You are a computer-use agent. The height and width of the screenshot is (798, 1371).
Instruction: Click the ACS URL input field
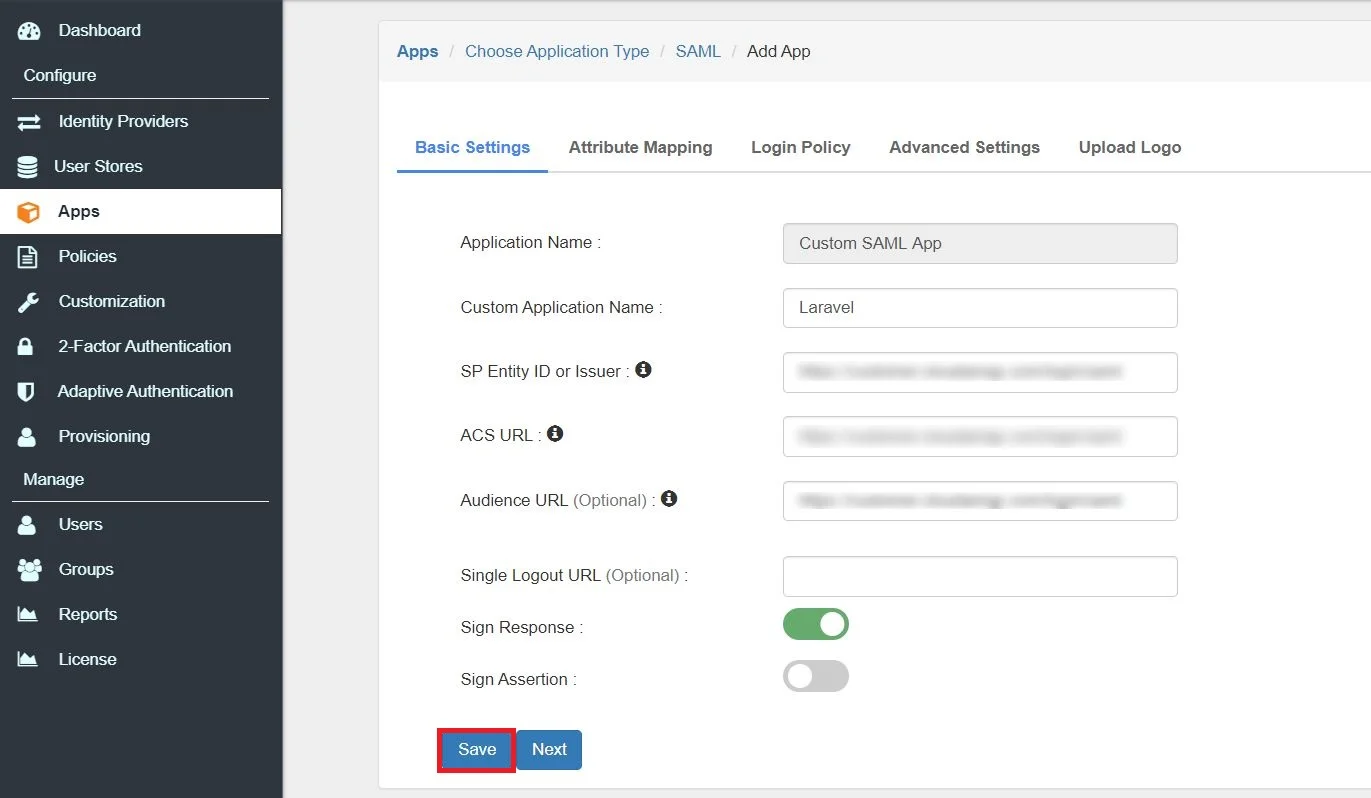click(980, 436)
